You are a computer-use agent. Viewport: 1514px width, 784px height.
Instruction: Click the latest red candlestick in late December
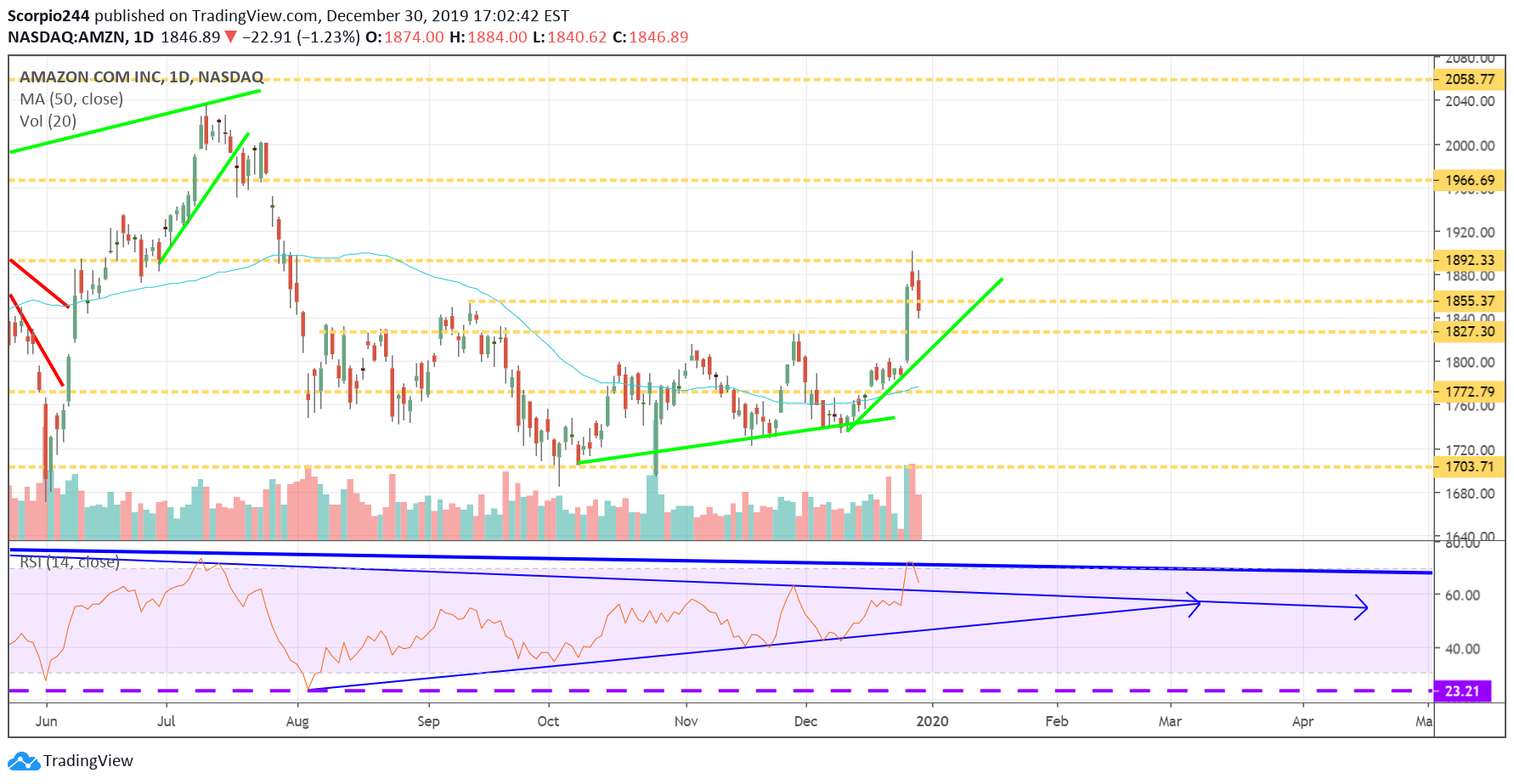918,294
